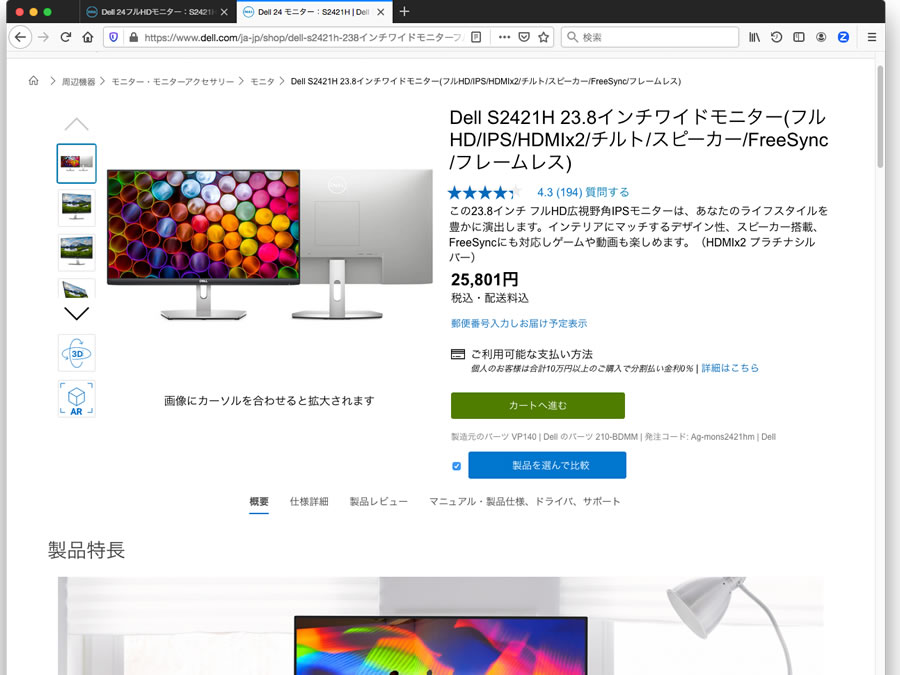Select the active Dell 24 モニター S2421H tab

pos(315,11)
